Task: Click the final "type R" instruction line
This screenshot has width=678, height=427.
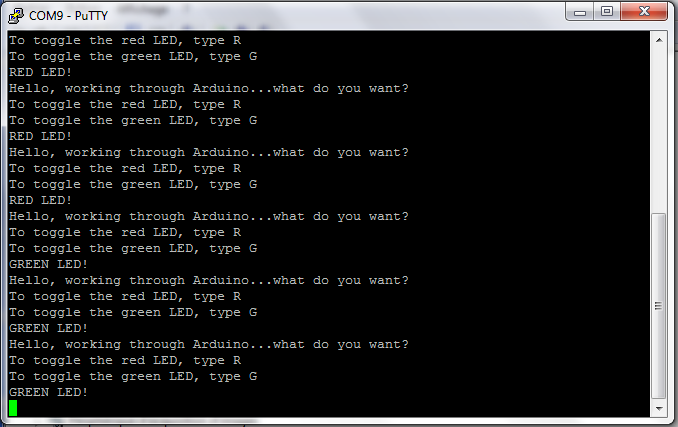Action: click(x=125, y=360)
